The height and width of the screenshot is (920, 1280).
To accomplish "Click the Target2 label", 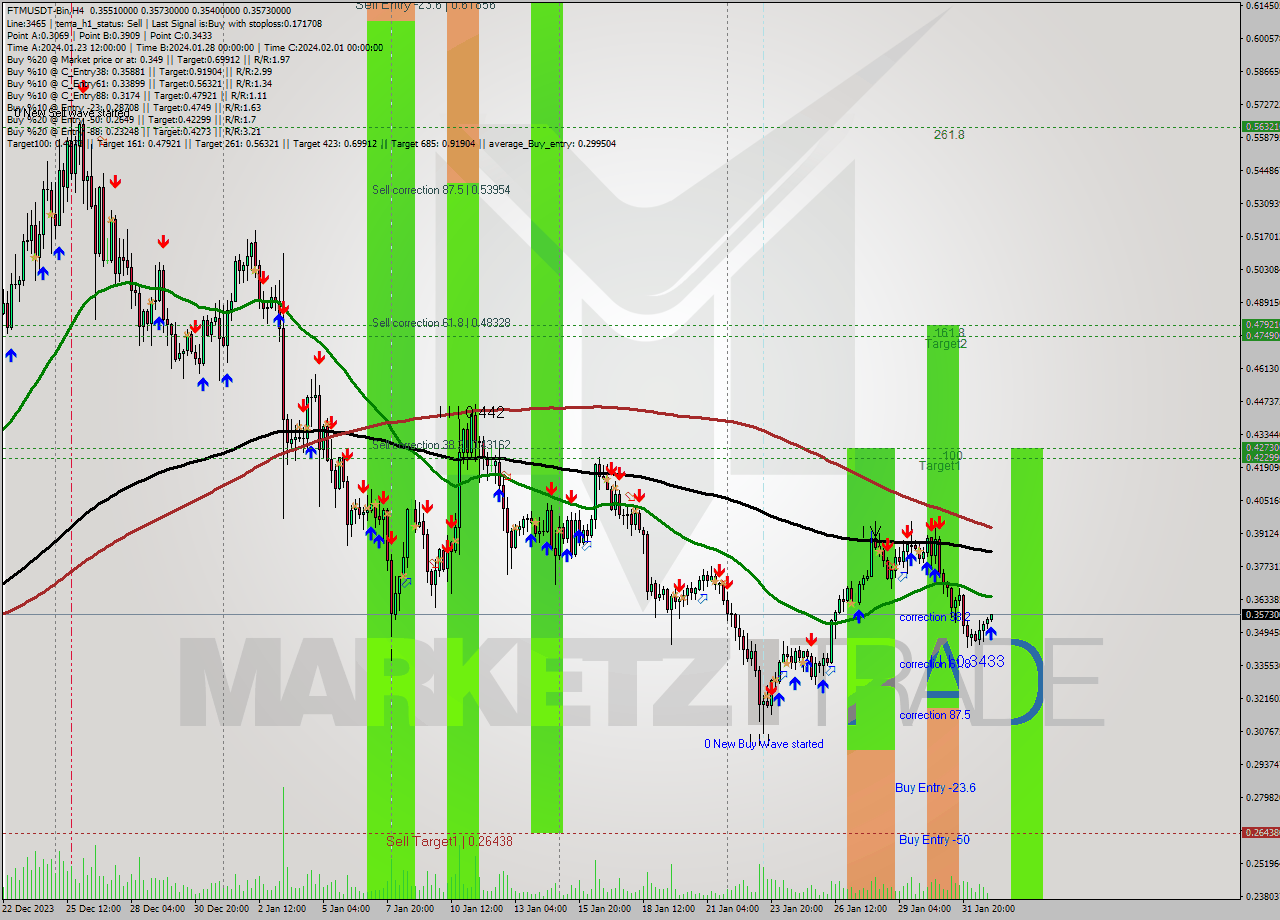I will click(945, 344).
